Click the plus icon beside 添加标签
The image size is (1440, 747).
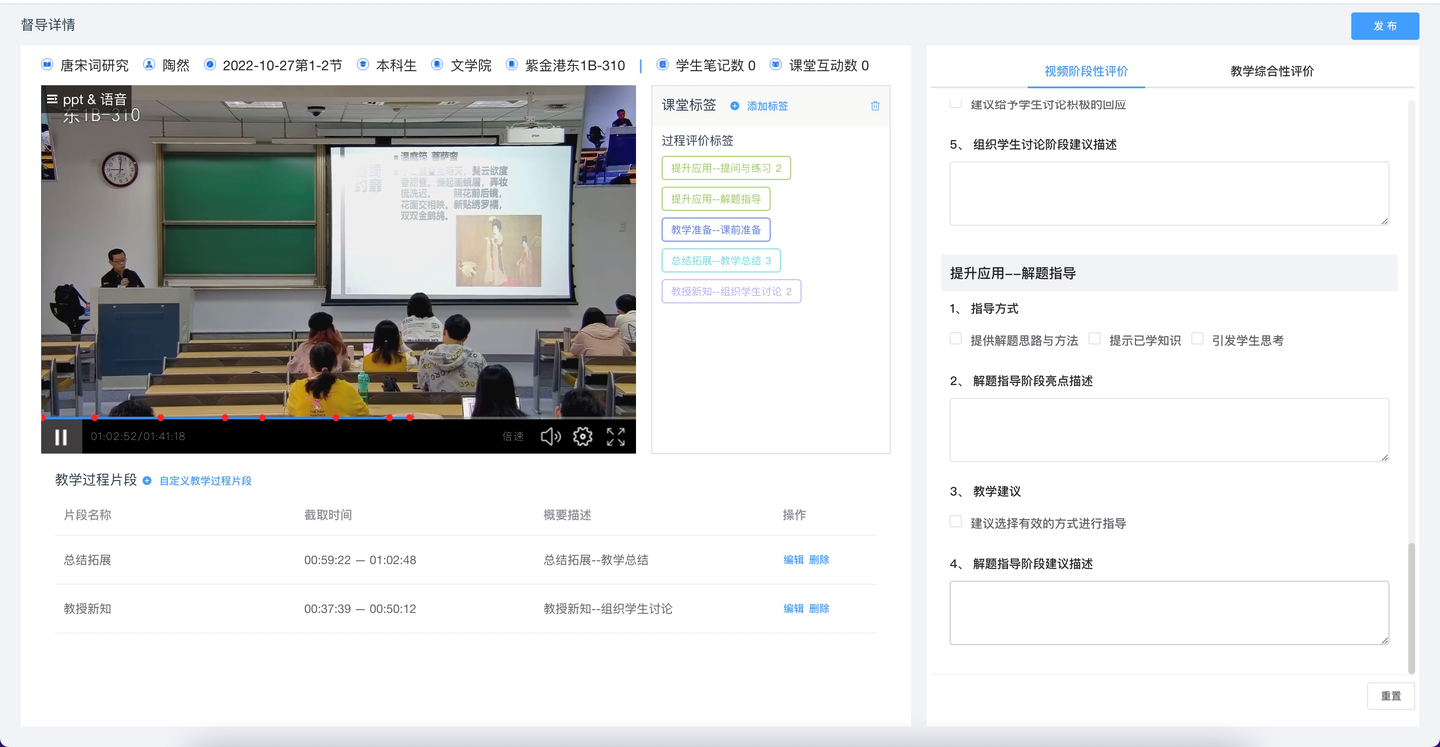[735, 106]
